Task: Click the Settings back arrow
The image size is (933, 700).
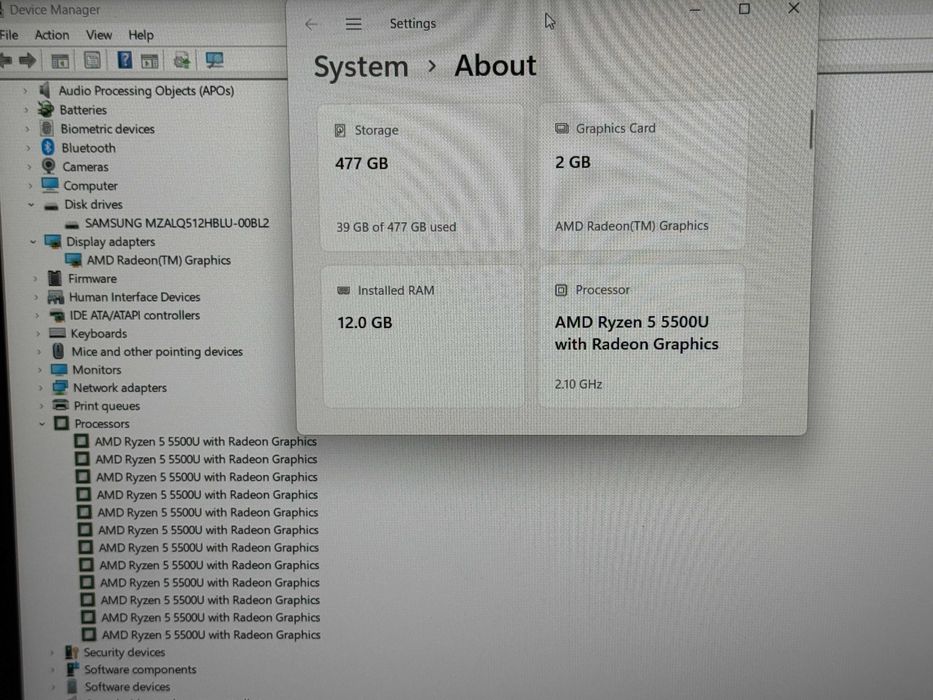Action: [311, 24]
